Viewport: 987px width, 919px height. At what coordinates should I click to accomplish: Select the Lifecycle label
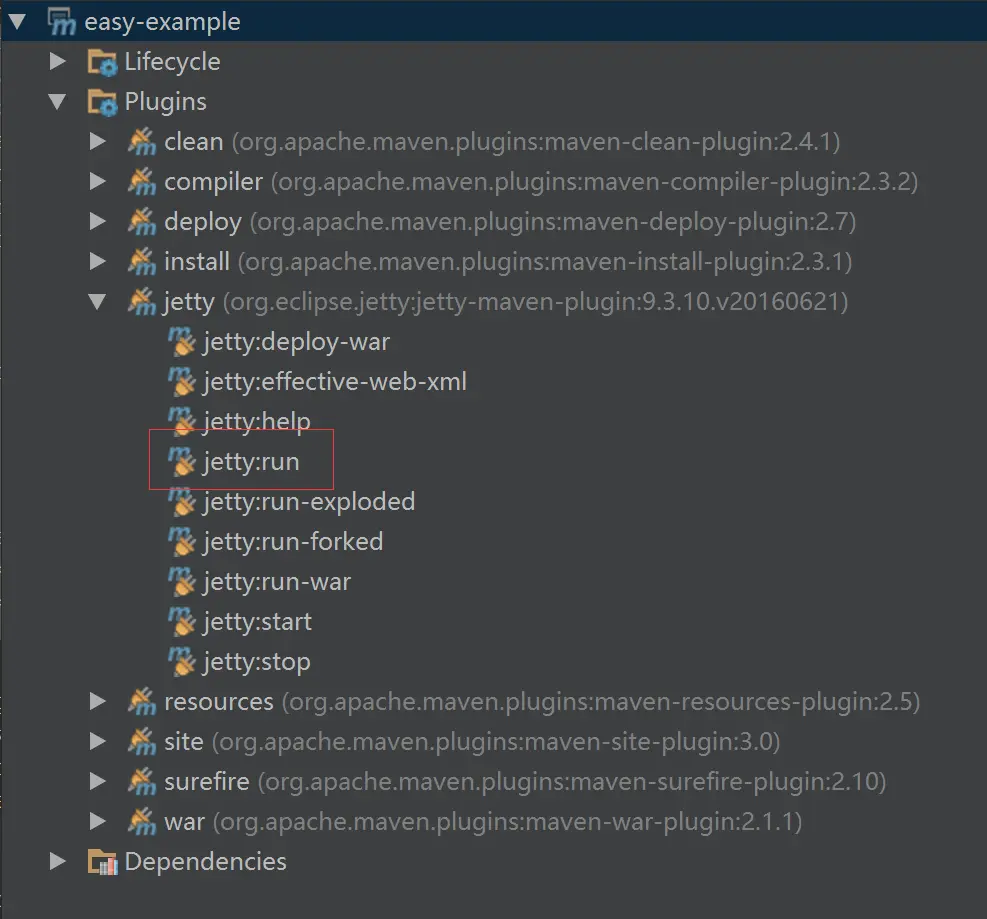(172, 62)
